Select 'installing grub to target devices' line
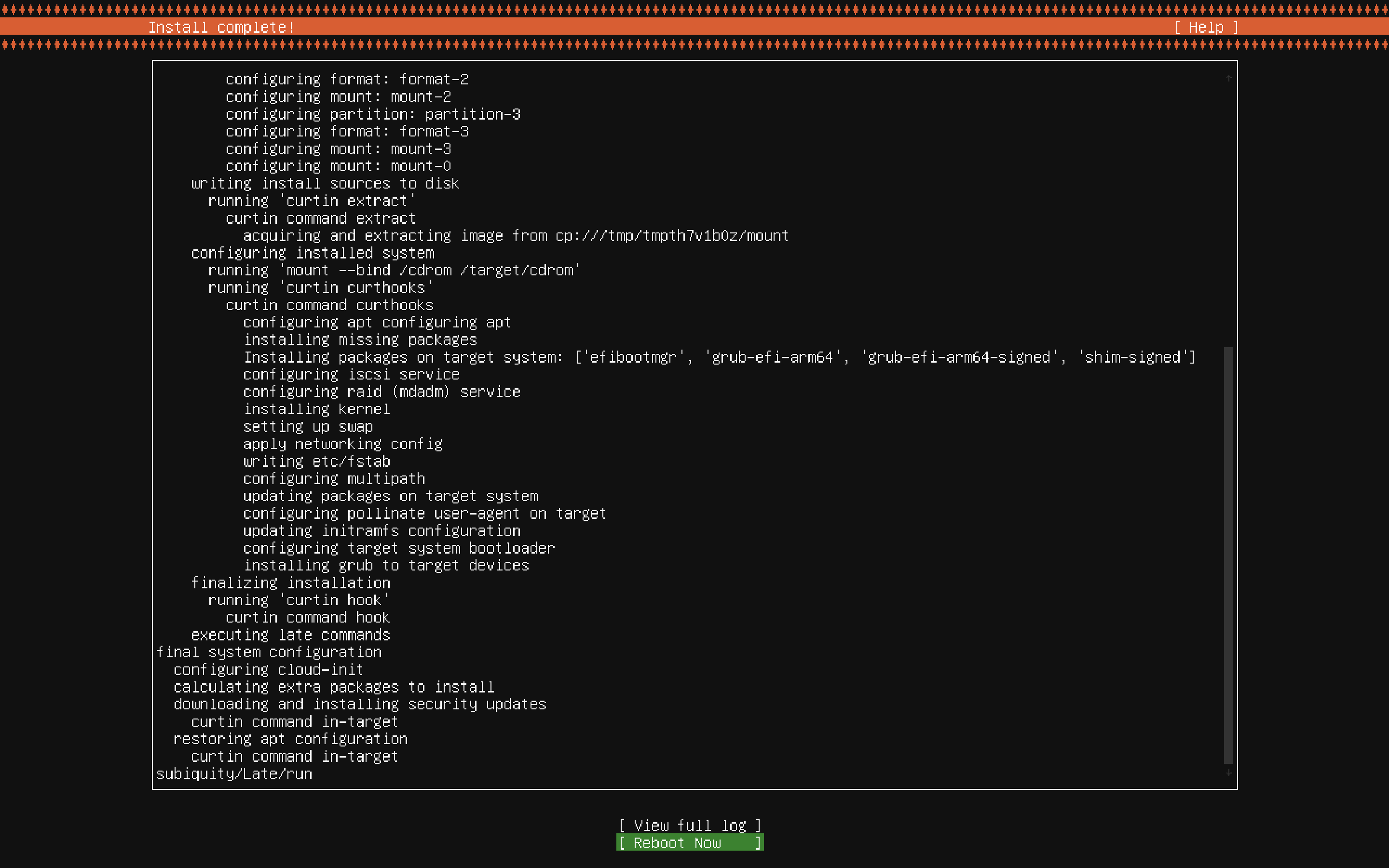This screenshot has height=868, width=1389. click(386, 566)
